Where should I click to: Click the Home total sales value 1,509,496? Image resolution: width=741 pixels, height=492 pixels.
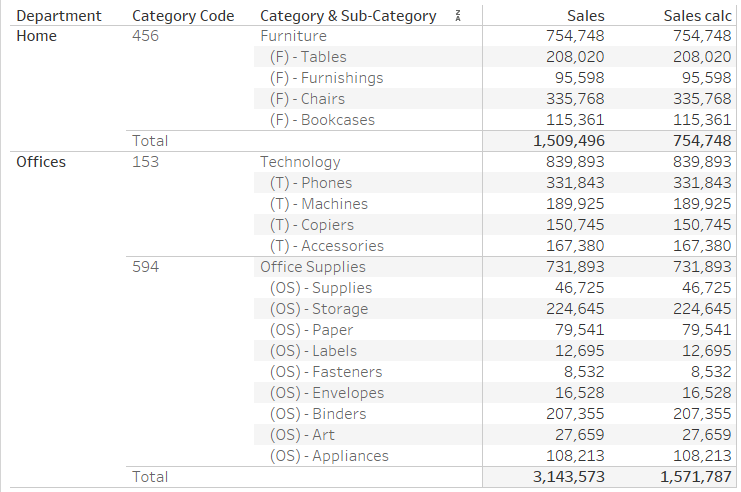pyautogui.click(x=569, y=141)
